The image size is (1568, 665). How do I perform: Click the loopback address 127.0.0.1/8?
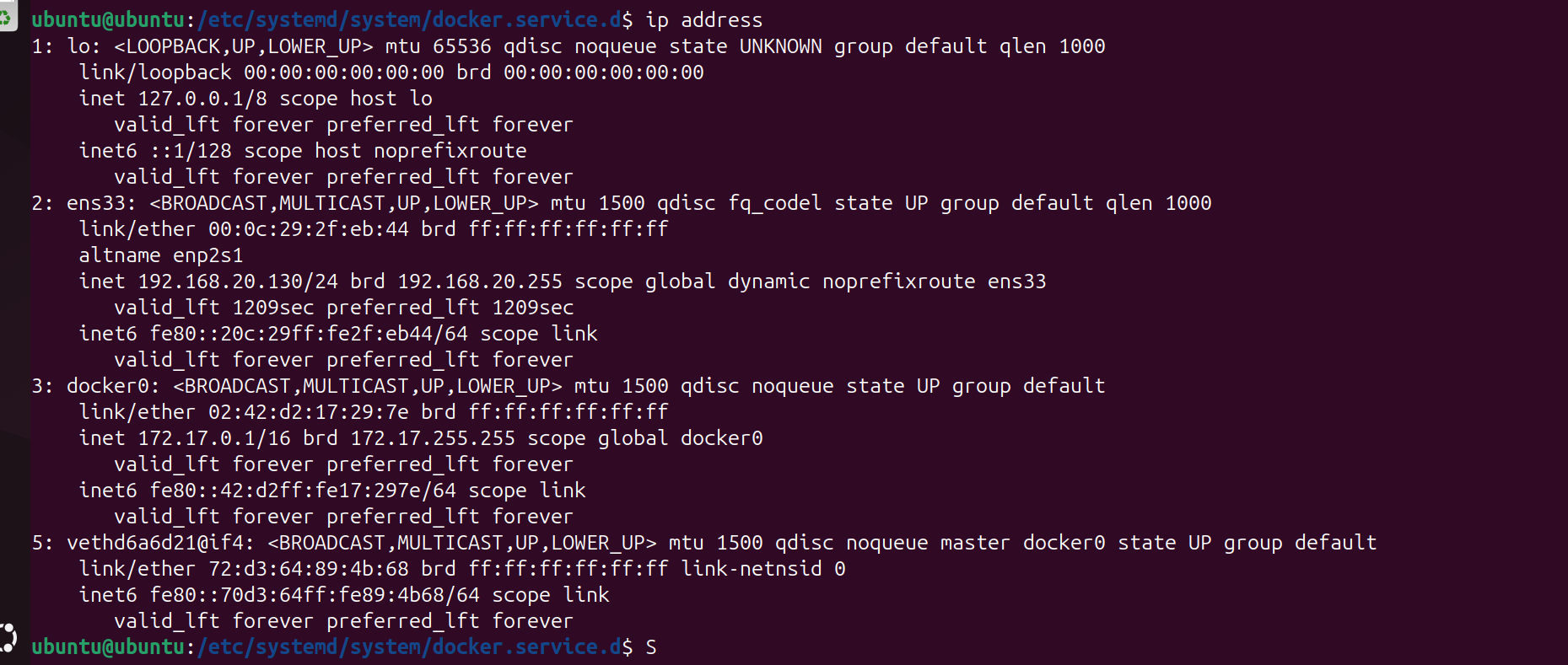click(202, 99)
